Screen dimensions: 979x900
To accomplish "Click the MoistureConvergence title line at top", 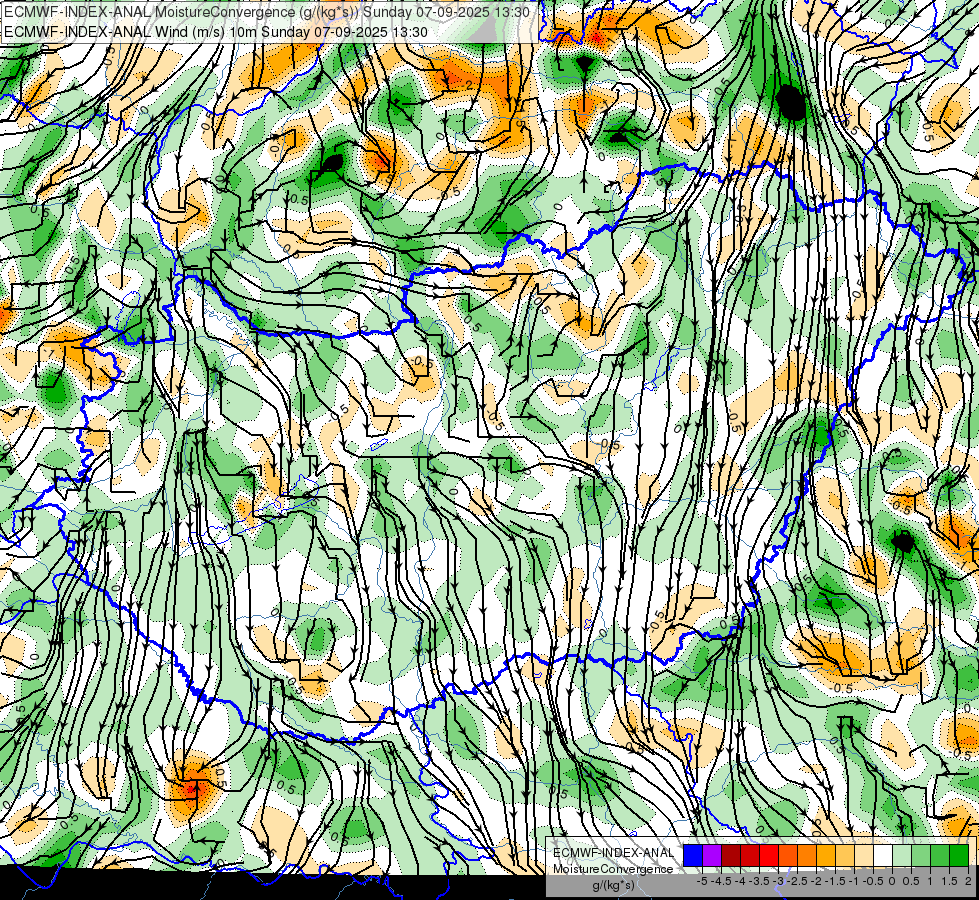I will [x=267, y=11].
